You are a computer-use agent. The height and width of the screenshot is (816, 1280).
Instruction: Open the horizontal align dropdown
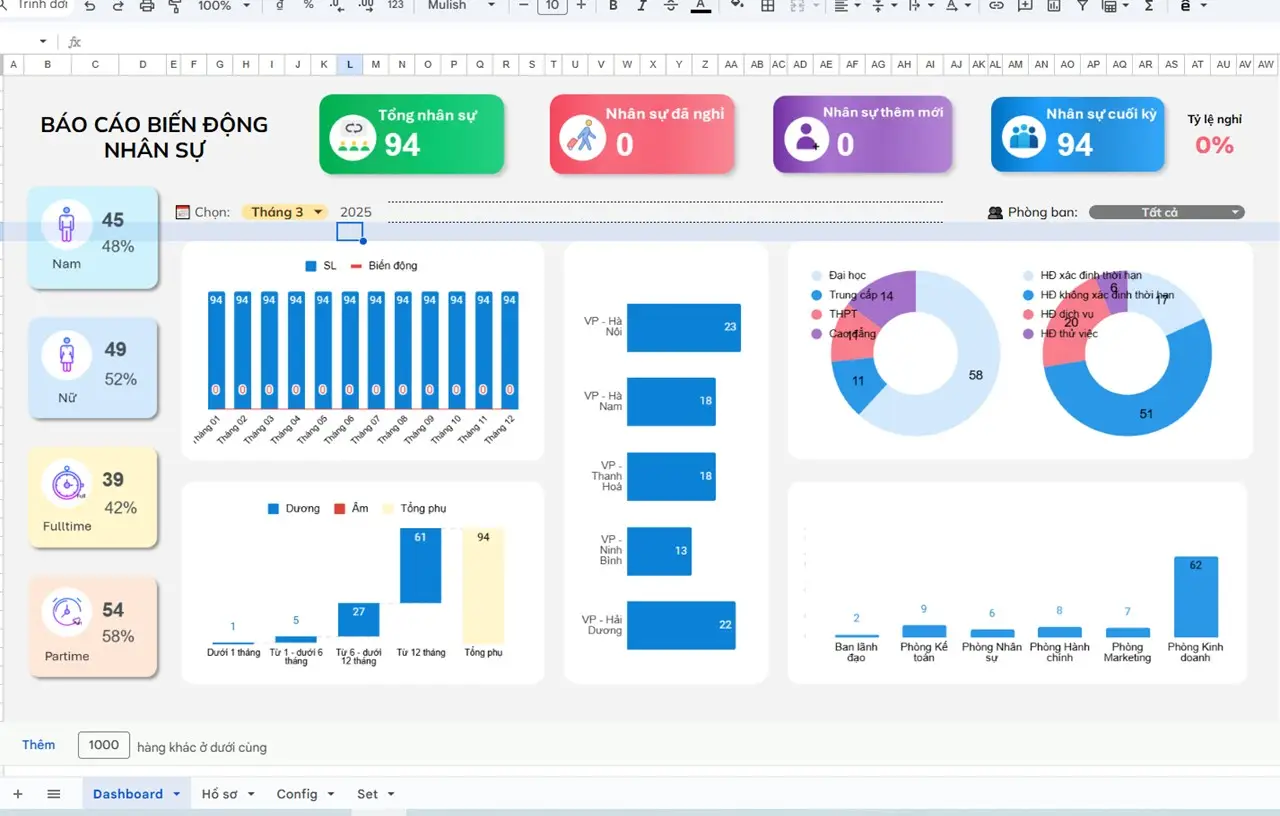846,6
